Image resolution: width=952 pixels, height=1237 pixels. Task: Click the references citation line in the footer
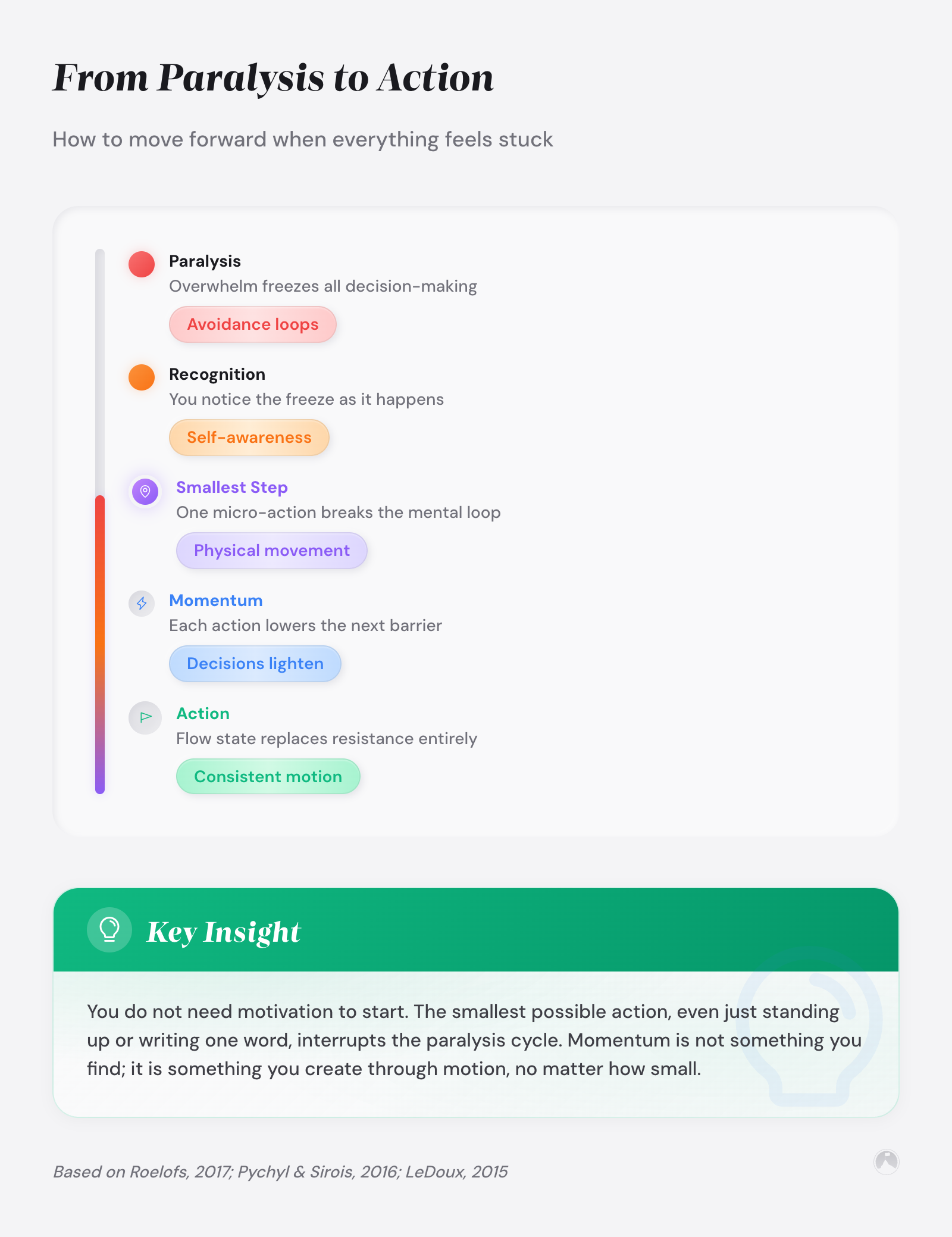pyautogui.click(x=280, y=1172)
